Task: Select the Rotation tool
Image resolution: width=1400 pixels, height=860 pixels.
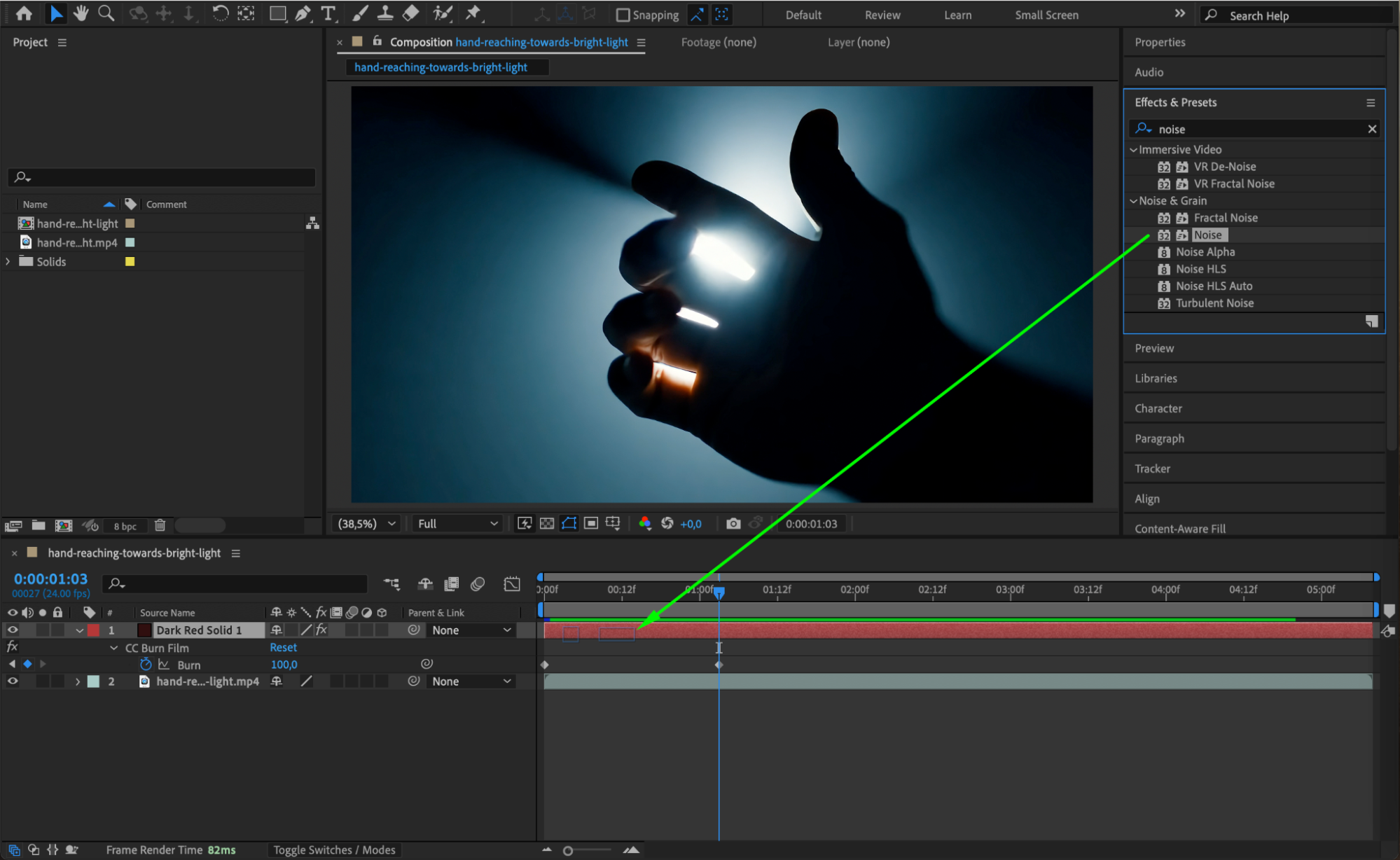Action: 220,13
